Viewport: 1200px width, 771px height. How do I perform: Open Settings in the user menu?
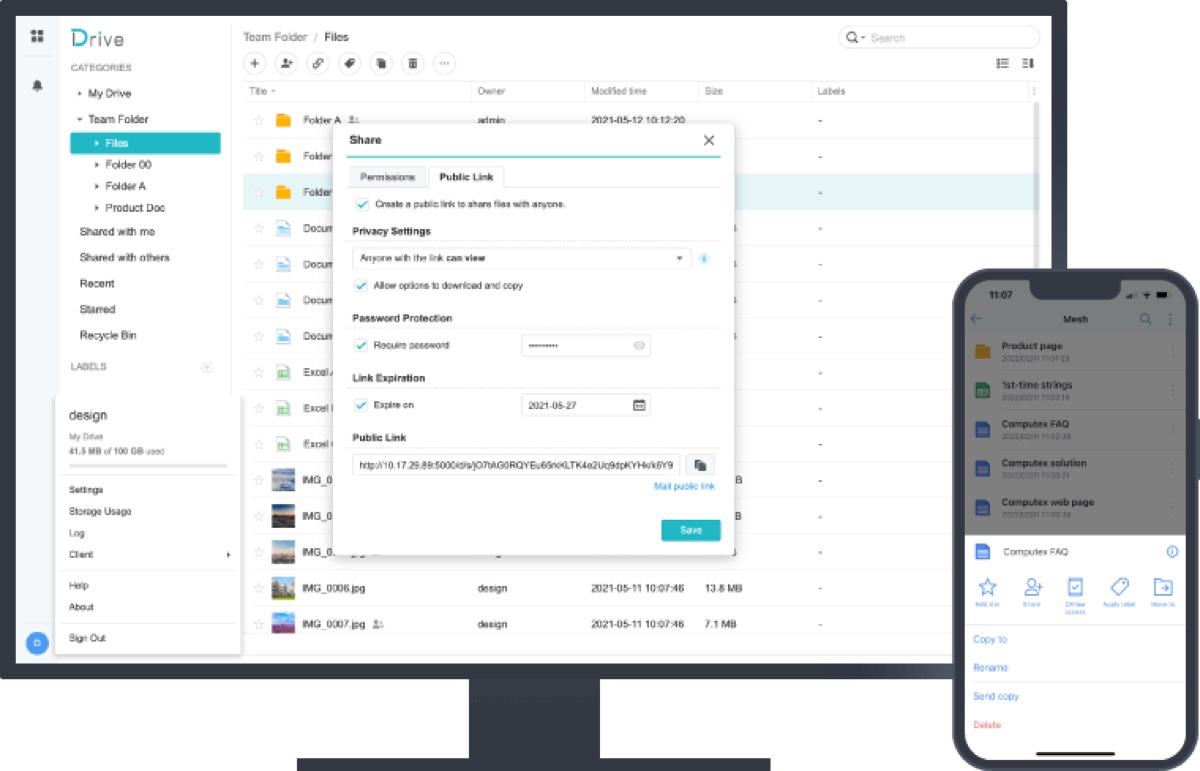[86, 490]
